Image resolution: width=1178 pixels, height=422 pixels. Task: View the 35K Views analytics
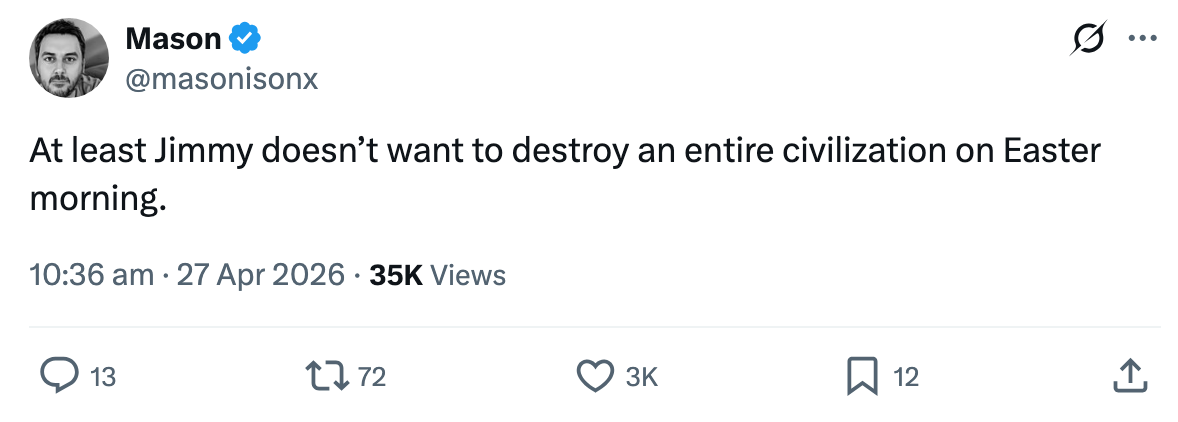click(x=437, y=275)
